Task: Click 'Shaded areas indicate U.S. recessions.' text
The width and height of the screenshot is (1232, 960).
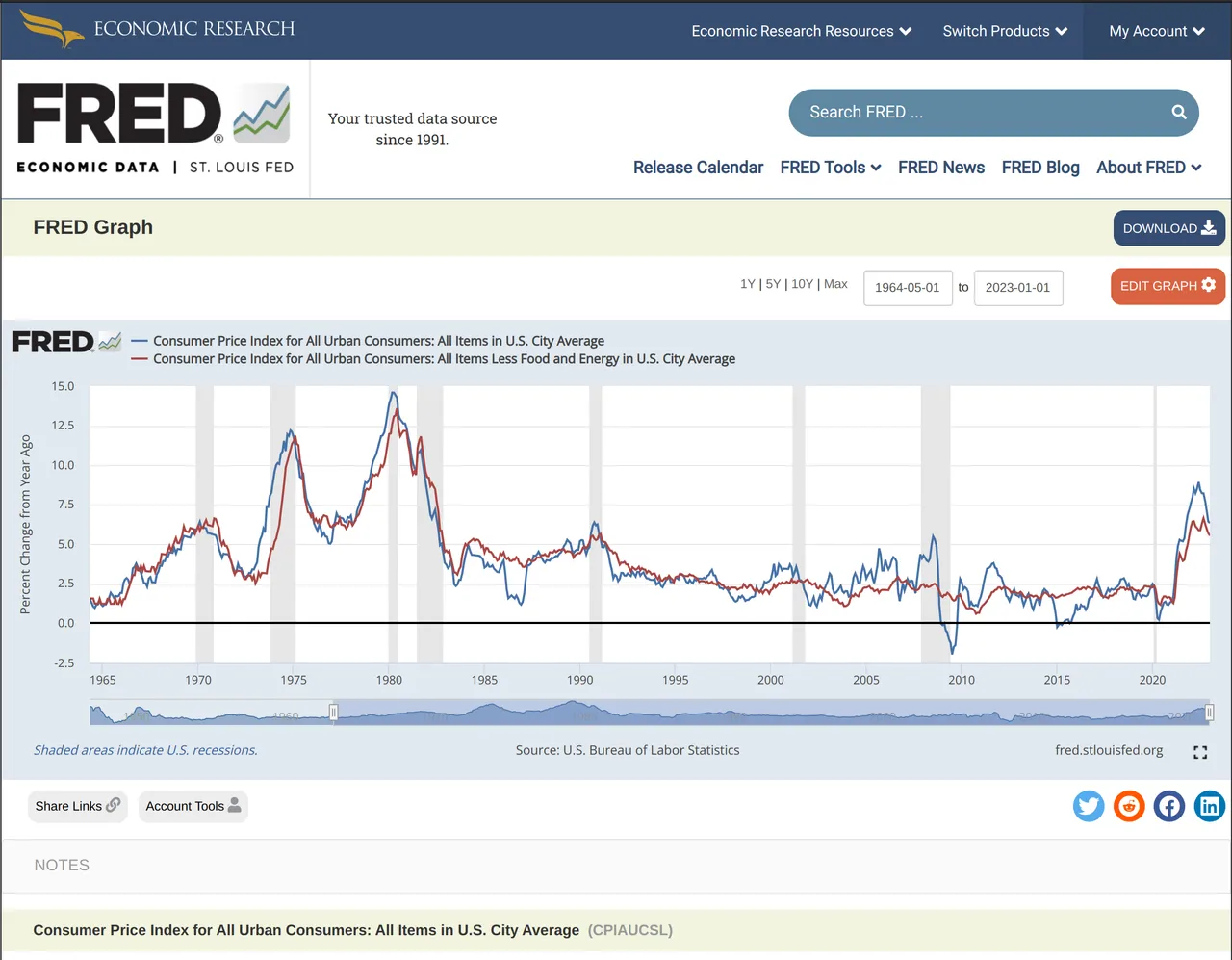Action: click(x=145, y=750)
